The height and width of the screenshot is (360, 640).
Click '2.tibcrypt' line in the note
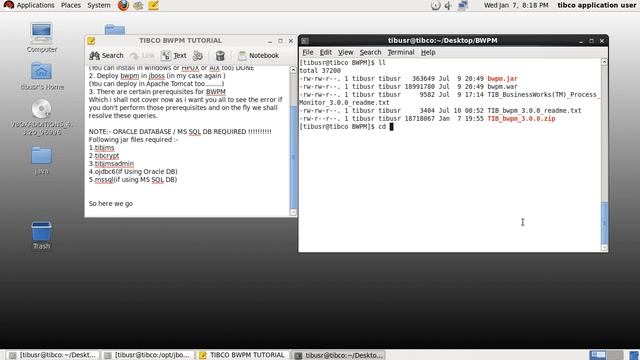coord(104,156)
